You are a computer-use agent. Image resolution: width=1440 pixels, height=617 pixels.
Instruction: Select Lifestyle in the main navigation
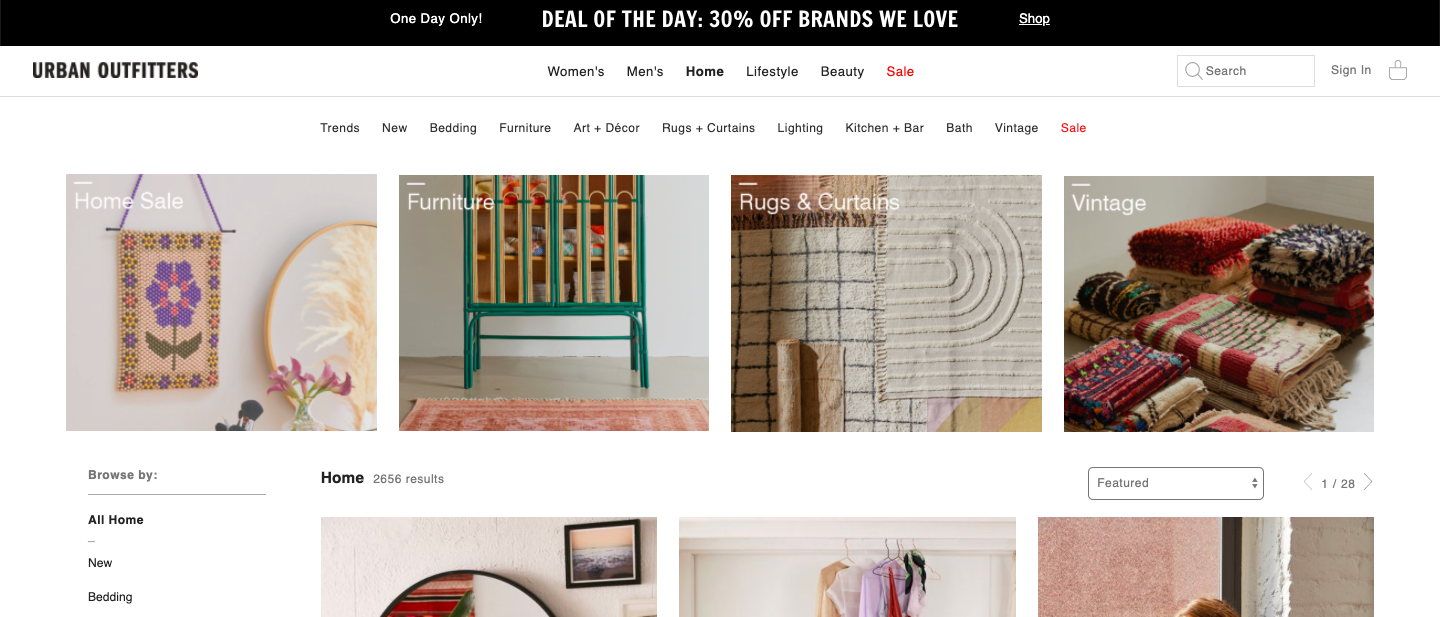click(772, 71)
